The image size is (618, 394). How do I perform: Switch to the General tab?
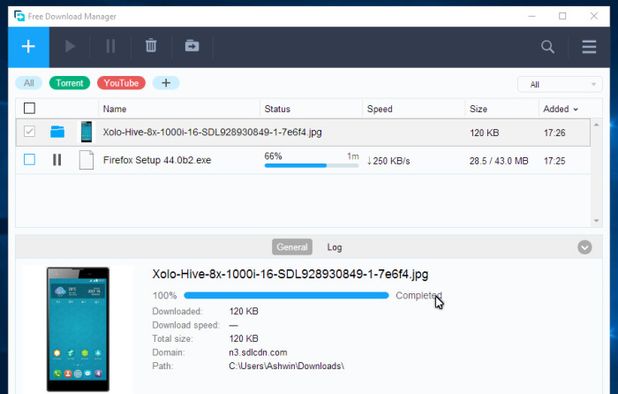(292, 247)
